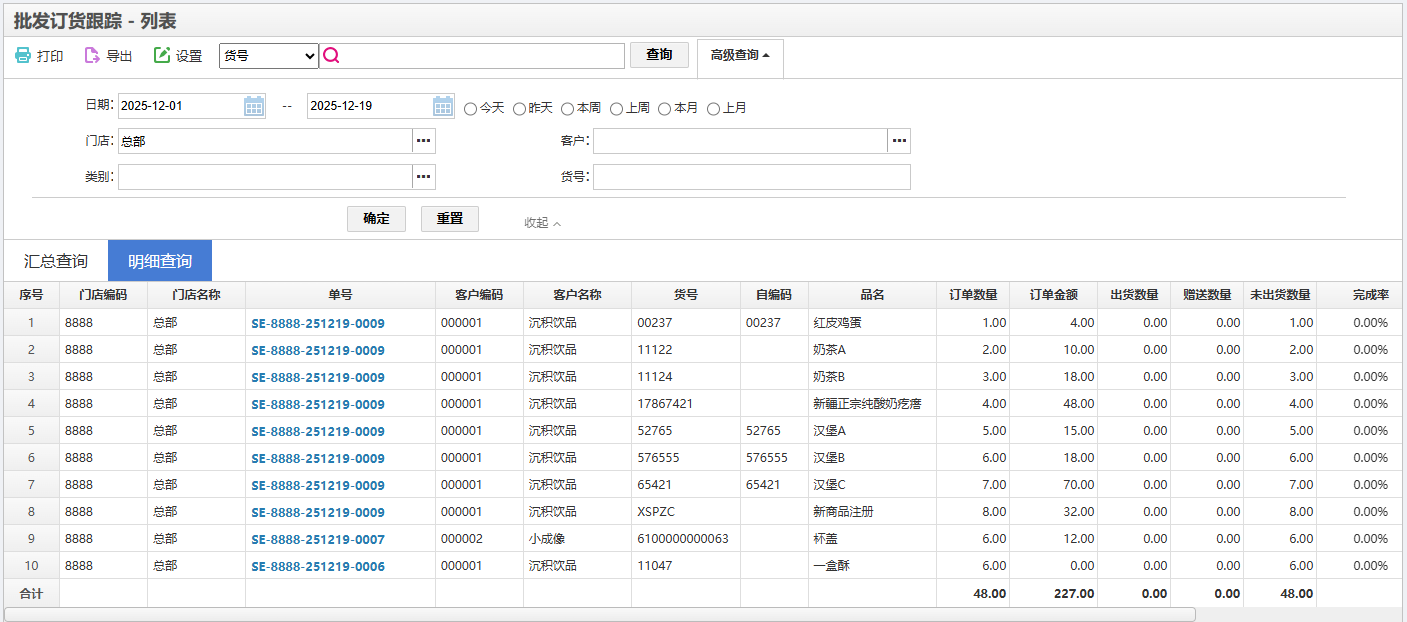Open order link SE-8888-251219-0007

tap(318, 539)
